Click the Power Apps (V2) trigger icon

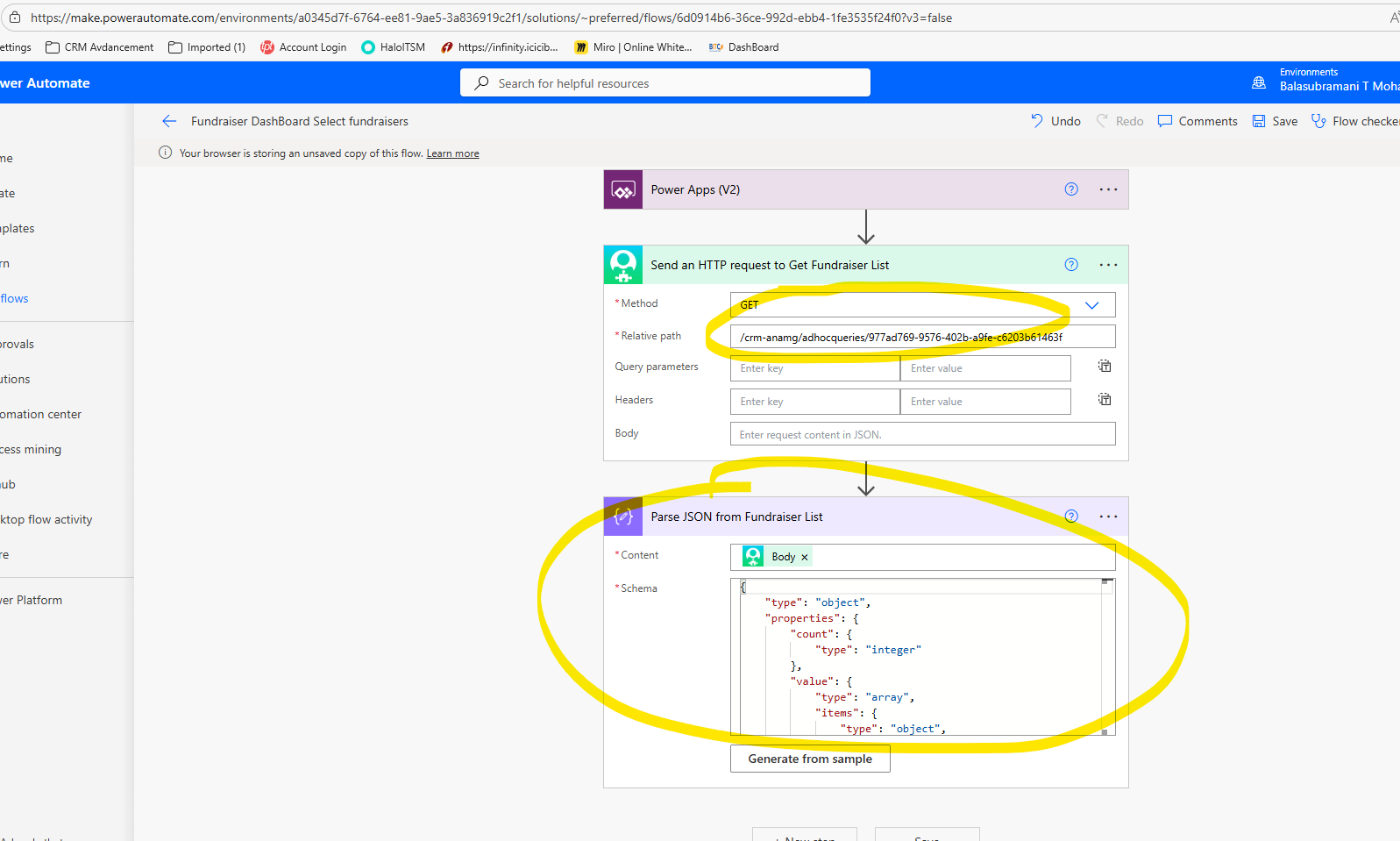tap(623, 189)
